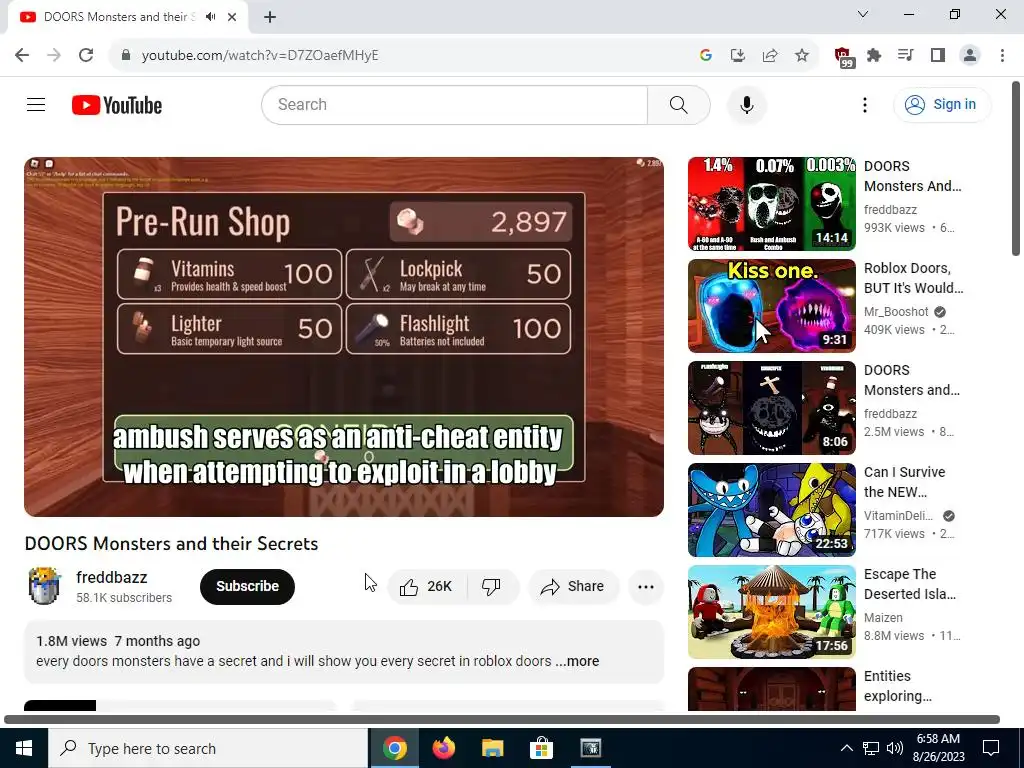This screenshot has width=1024, height=768.
Task: Click the video player to pause
Action: tap(344, 336)
